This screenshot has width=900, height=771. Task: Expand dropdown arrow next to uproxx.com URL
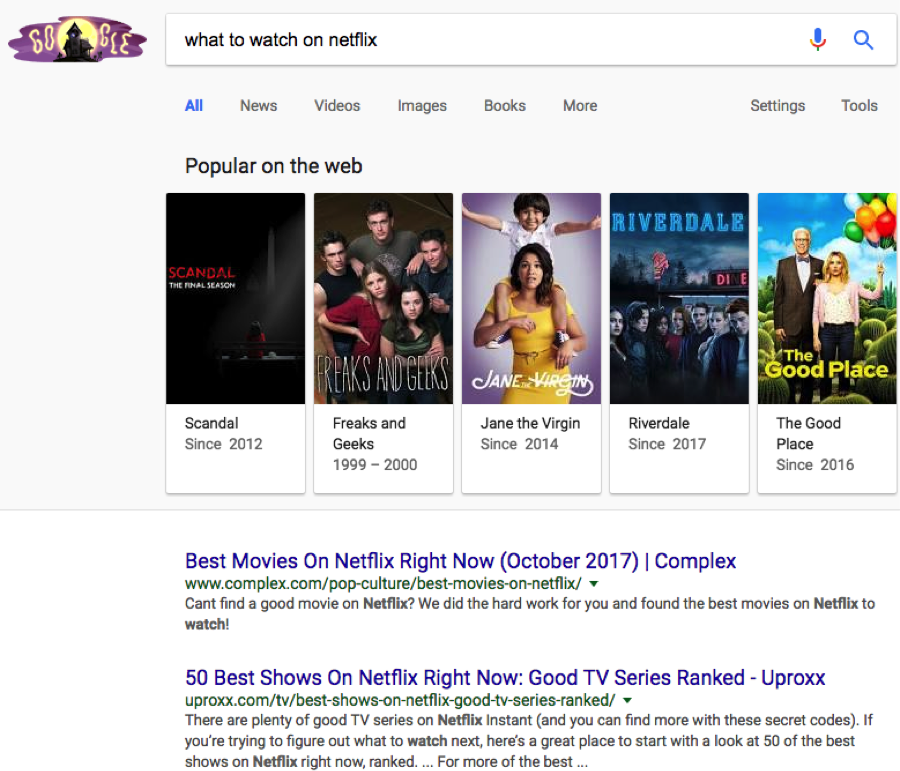click(627, 700)
